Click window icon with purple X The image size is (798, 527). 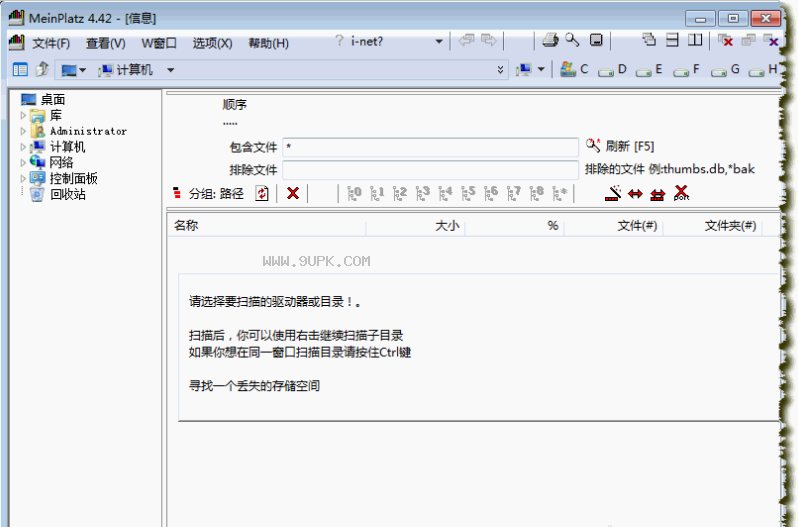(771, 40)
